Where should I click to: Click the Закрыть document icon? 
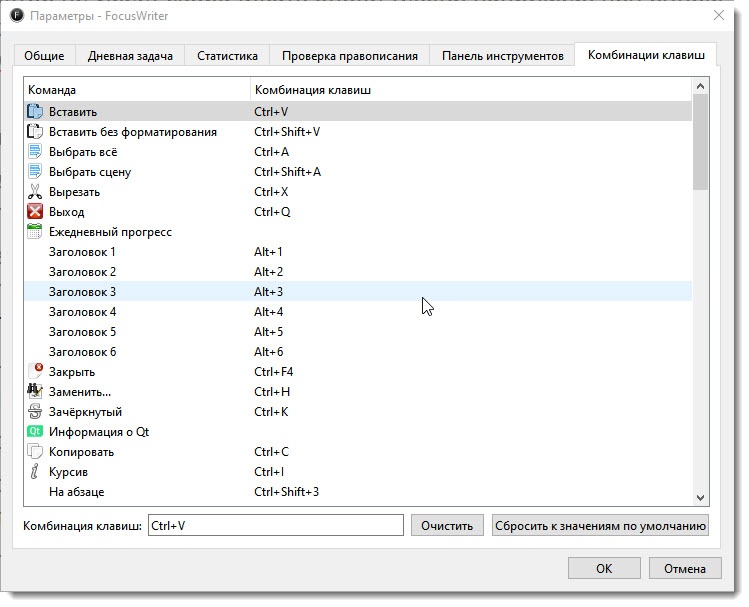click(x=35, y=372)
